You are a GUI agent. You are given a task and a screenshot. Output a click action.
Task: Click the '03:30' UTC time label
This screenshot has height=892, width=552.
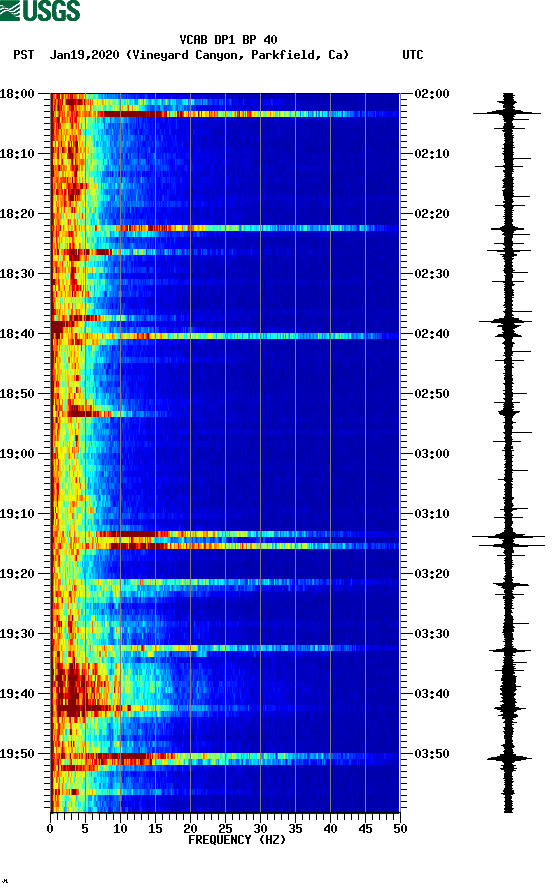[432, 634]
